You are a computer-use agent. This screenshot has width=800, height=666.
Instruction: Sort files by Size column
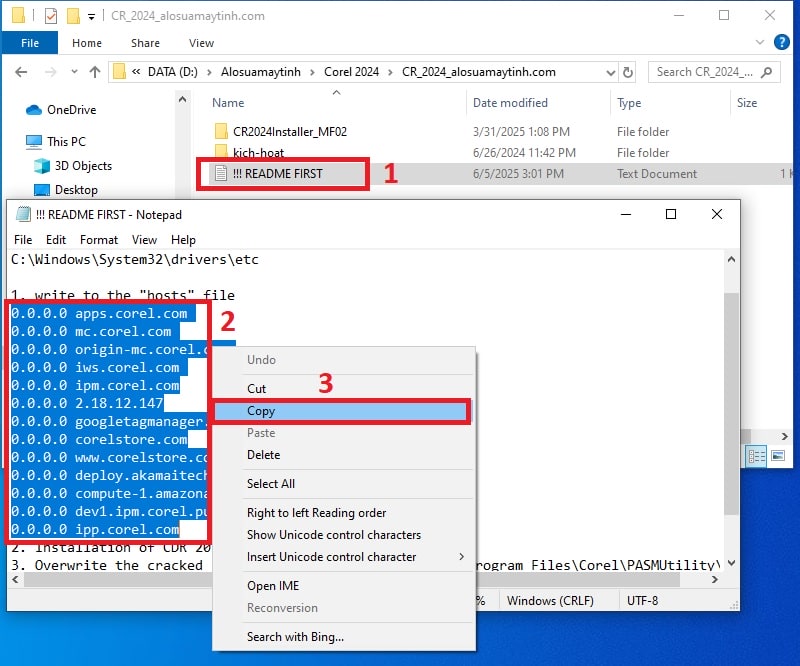tap(747, 103)
